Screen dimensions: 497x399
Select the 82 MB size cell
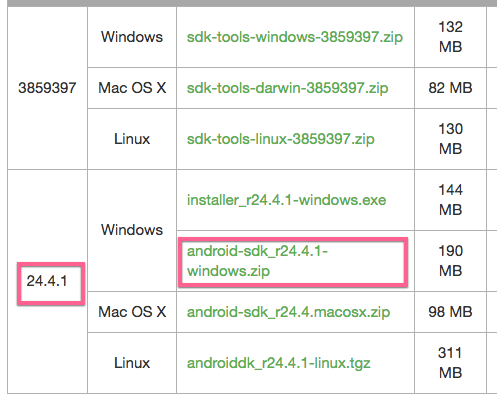[450, 88]
